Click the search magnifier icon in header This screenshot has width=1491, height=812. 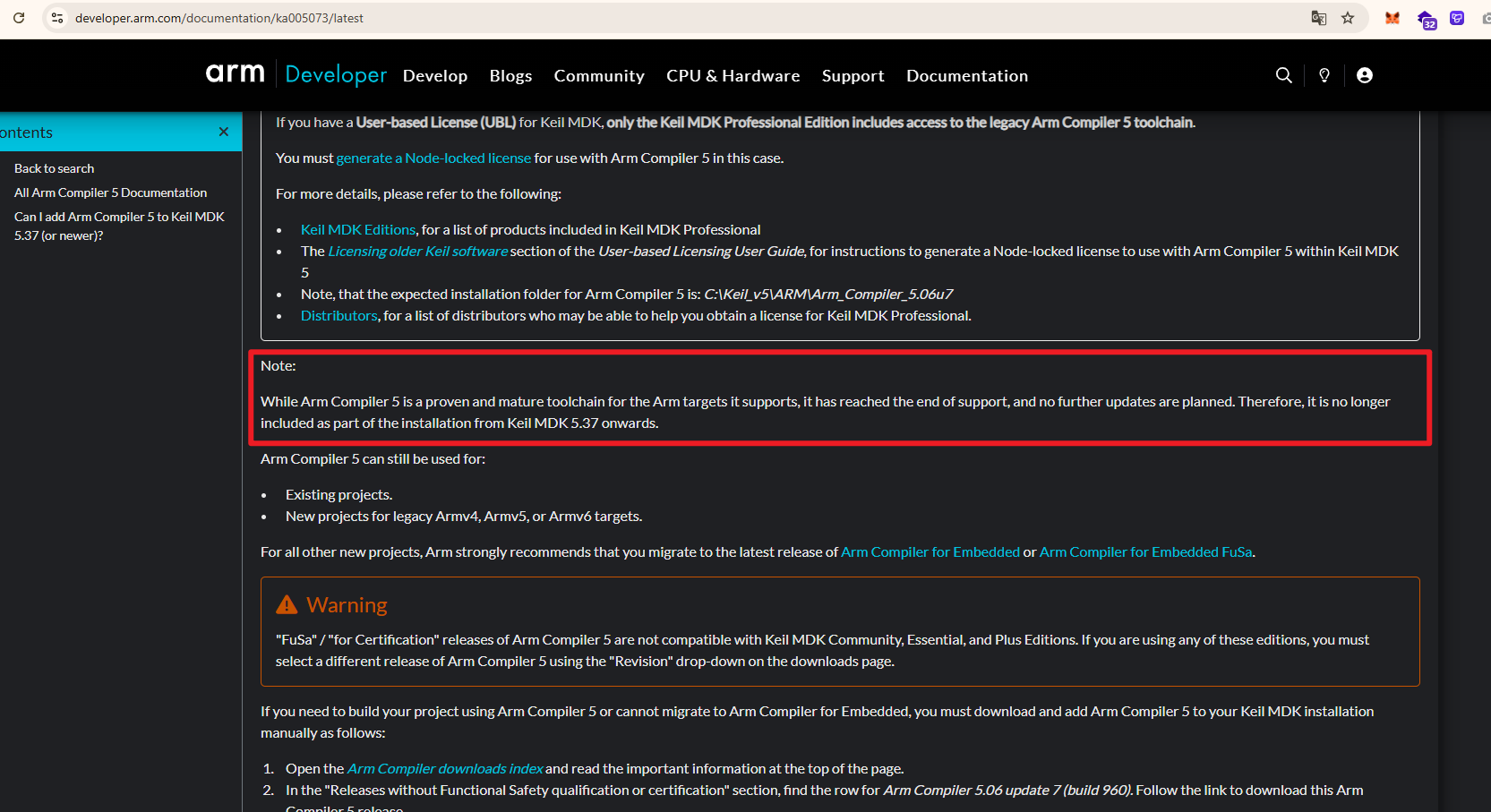pos(1283,75)
